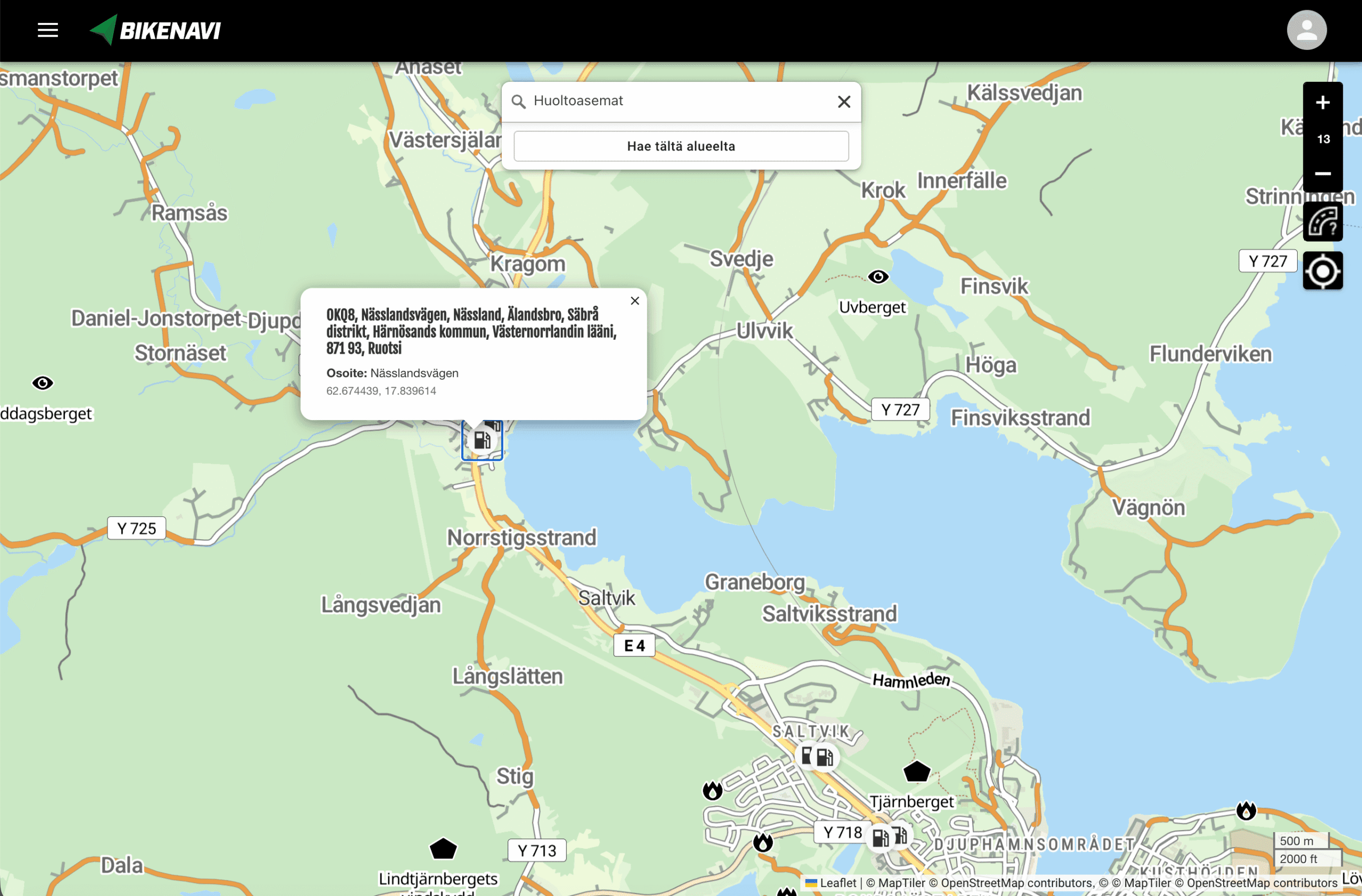This screenshot has width=1362, height=896.
Task: Center map on my location
Action: coord(1323,271)
